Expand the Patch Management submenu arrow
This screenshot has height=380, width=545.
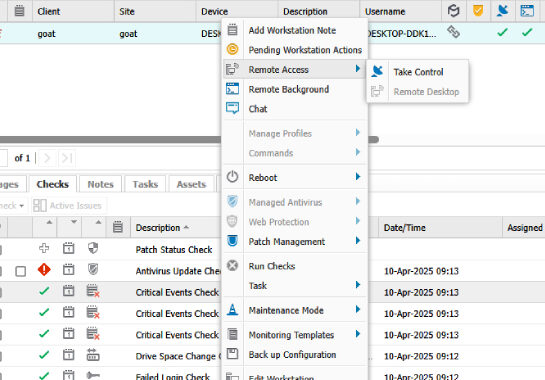tap(358, 241)
